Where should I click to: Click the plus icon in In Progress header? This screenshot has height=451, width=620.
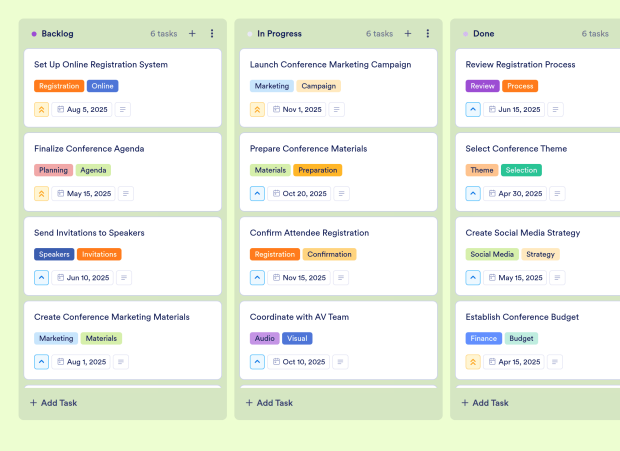pos(408,33)
